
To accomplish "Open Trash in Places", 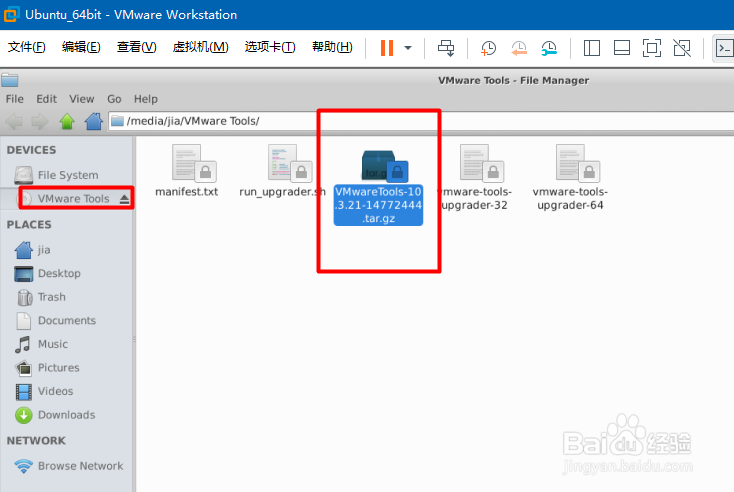I will tap(67, 297).
